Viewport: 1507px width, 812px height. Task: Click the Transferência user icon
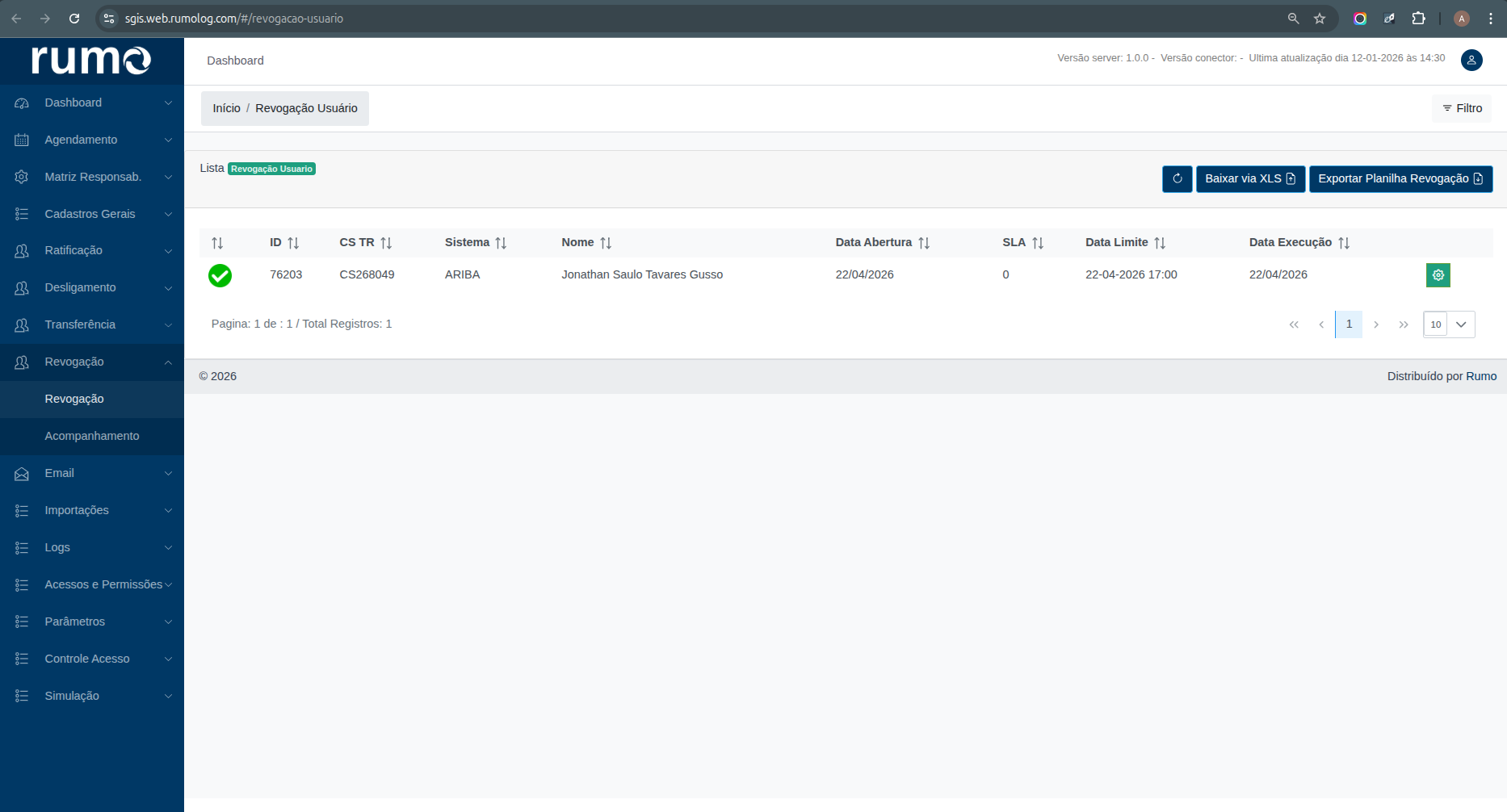click(22, 325)
